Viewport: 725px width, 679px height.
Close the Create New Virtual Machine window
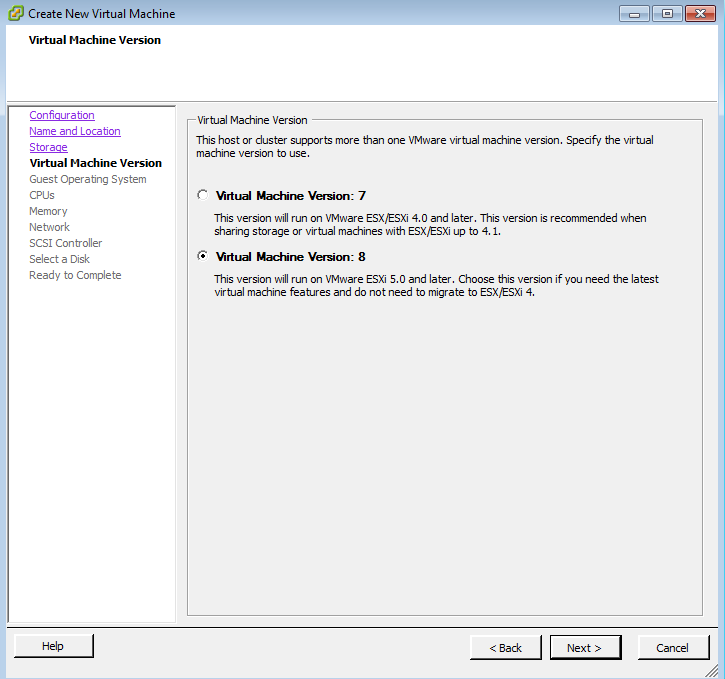click(x=700, y=14)
